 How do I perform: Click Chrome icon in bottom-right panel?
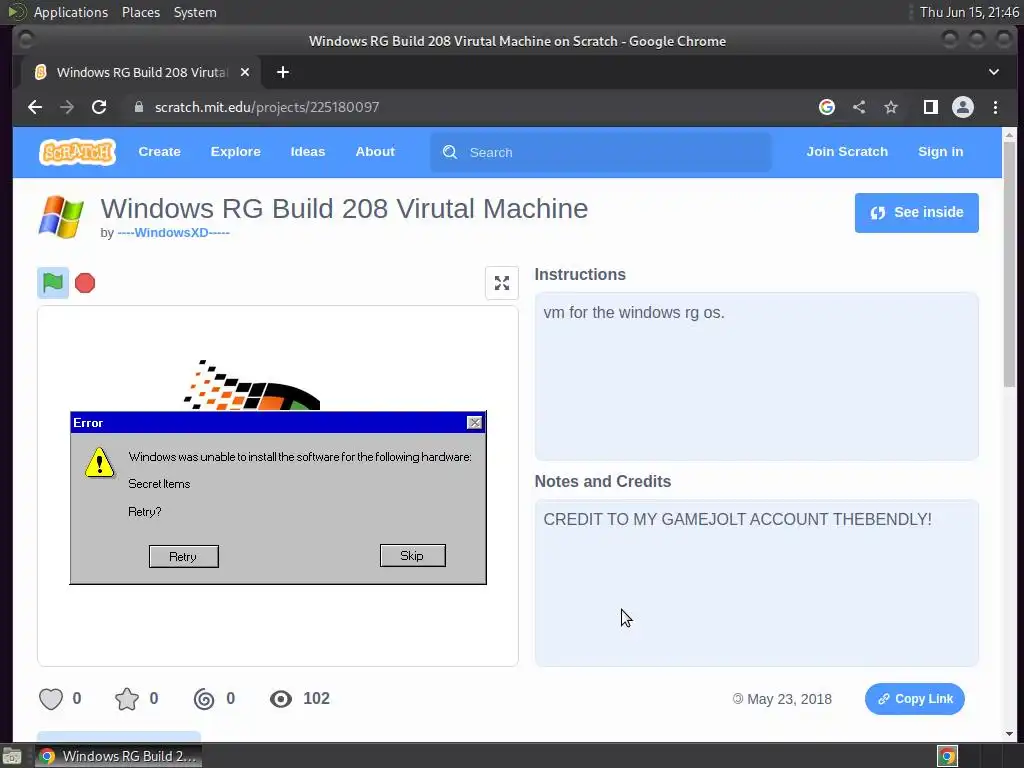(x=947, y=756)
